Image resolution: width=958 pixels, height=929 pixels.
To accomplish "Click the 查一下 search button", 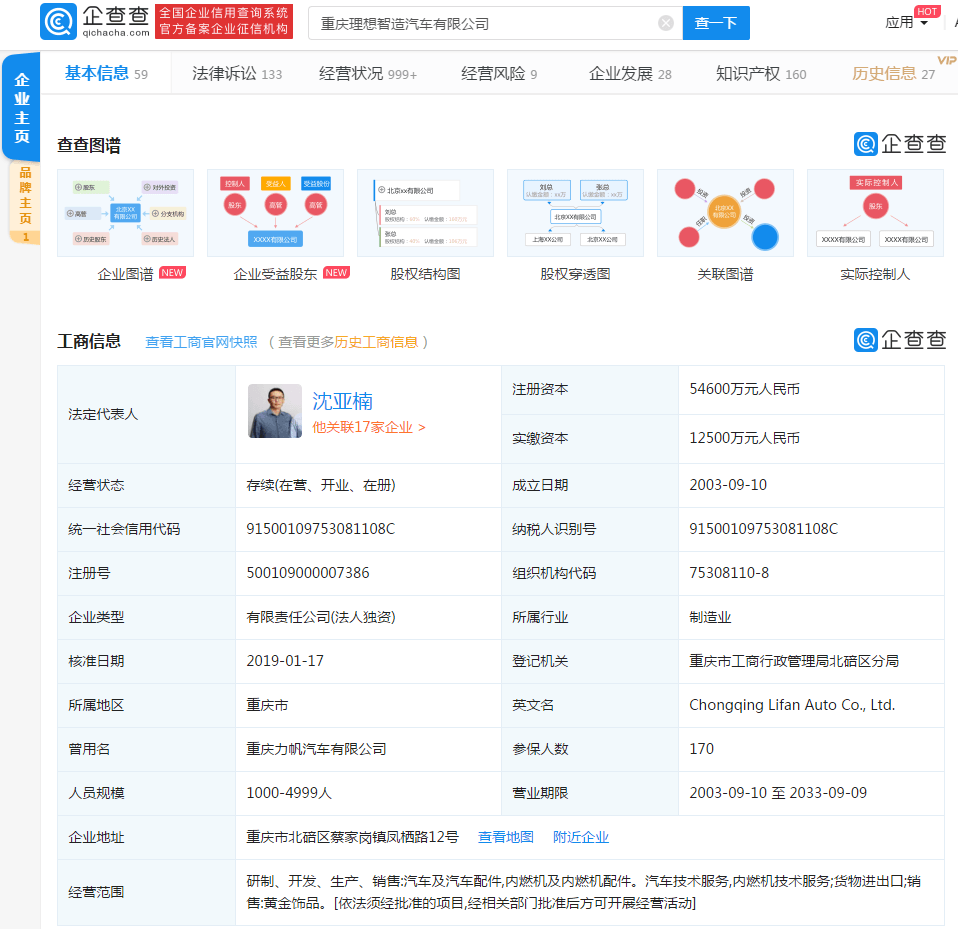I will pyautogui.click(x=716, y=23).
